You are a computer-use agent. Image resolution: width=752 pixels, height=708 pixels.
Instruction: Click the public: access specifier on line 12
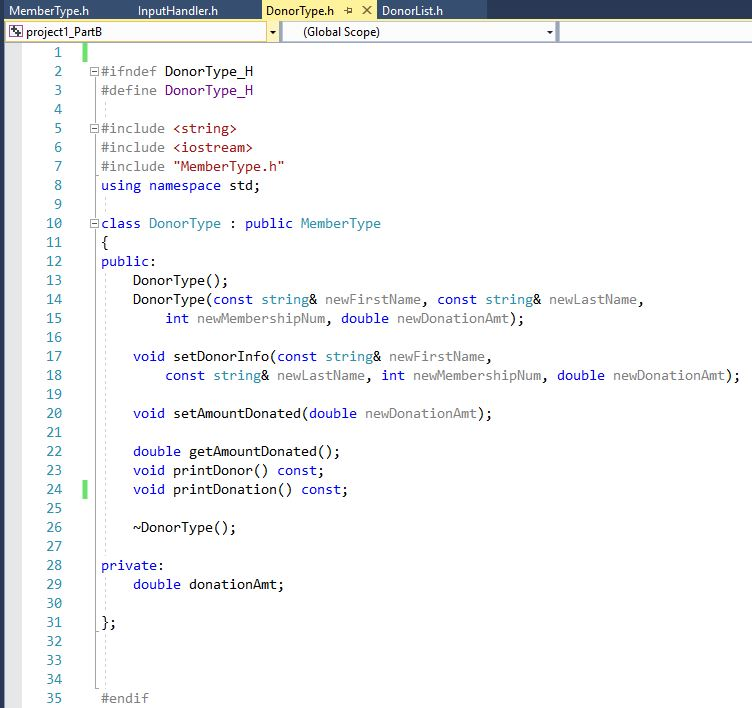click(128, 261)
